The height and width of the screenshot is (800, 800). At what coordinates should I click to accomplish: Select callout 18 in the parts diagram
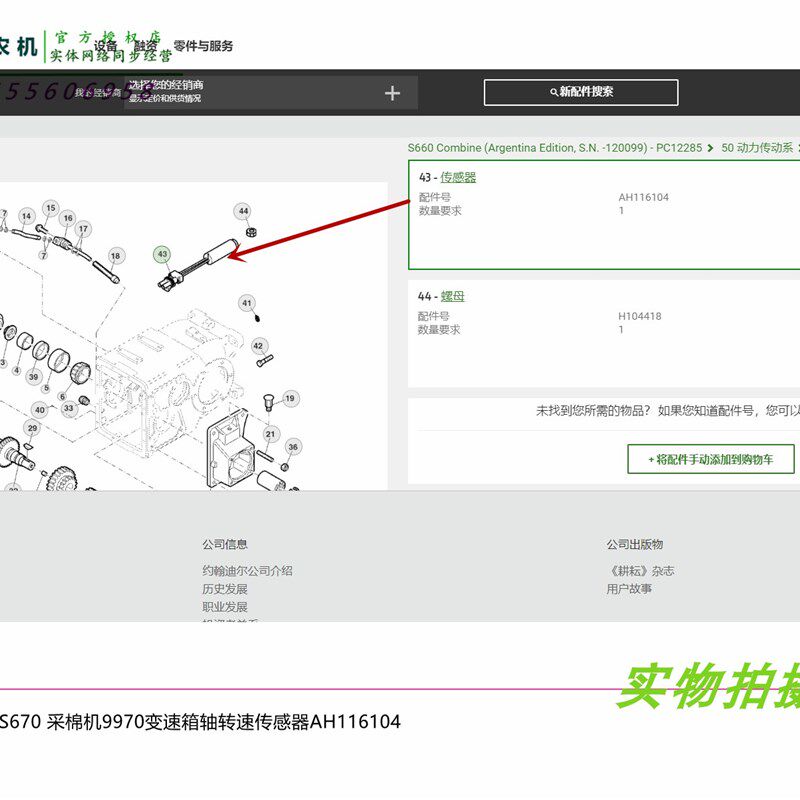point(115,256)
